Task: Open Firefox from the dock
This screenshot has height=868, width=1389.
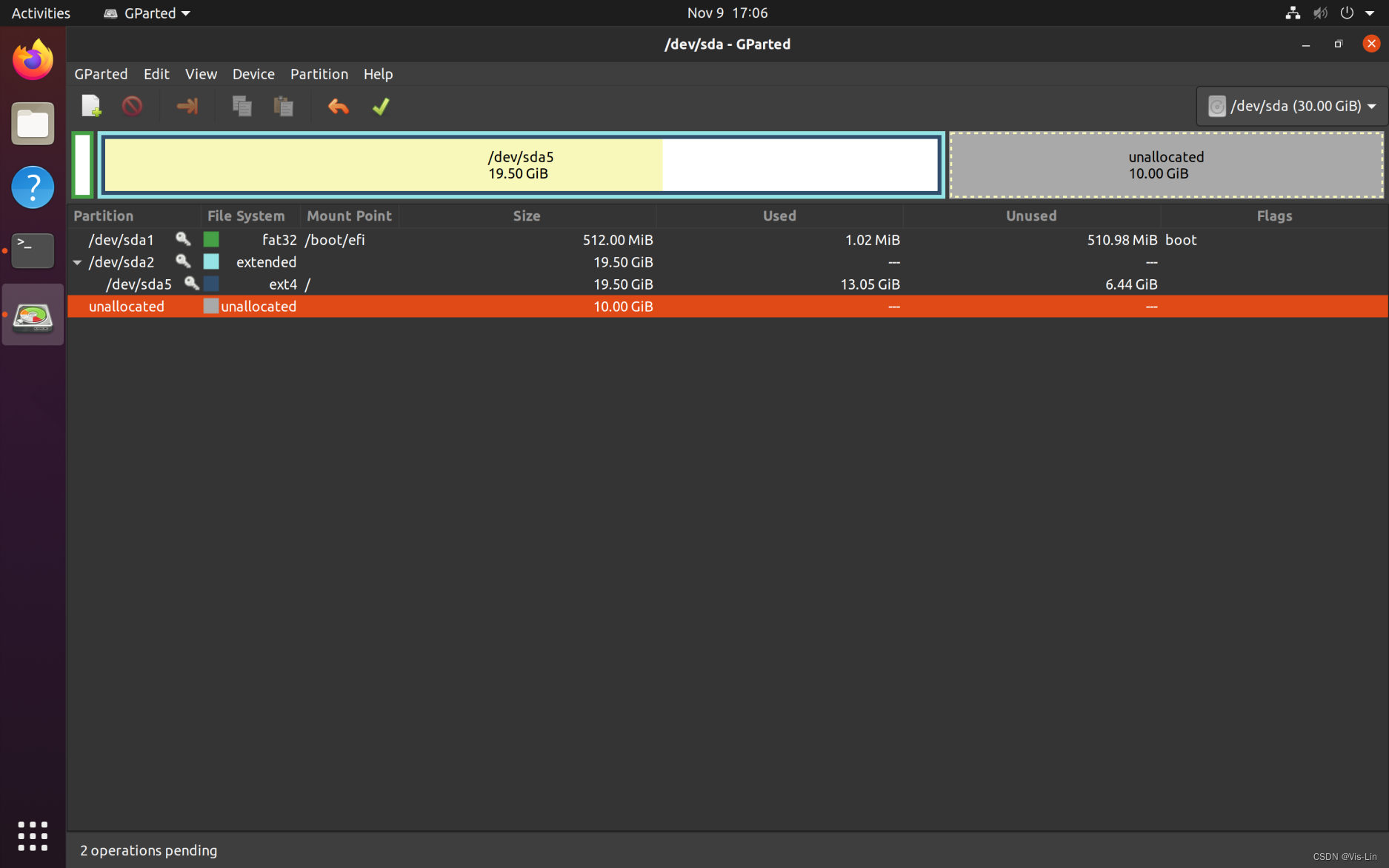Action: 33,61
